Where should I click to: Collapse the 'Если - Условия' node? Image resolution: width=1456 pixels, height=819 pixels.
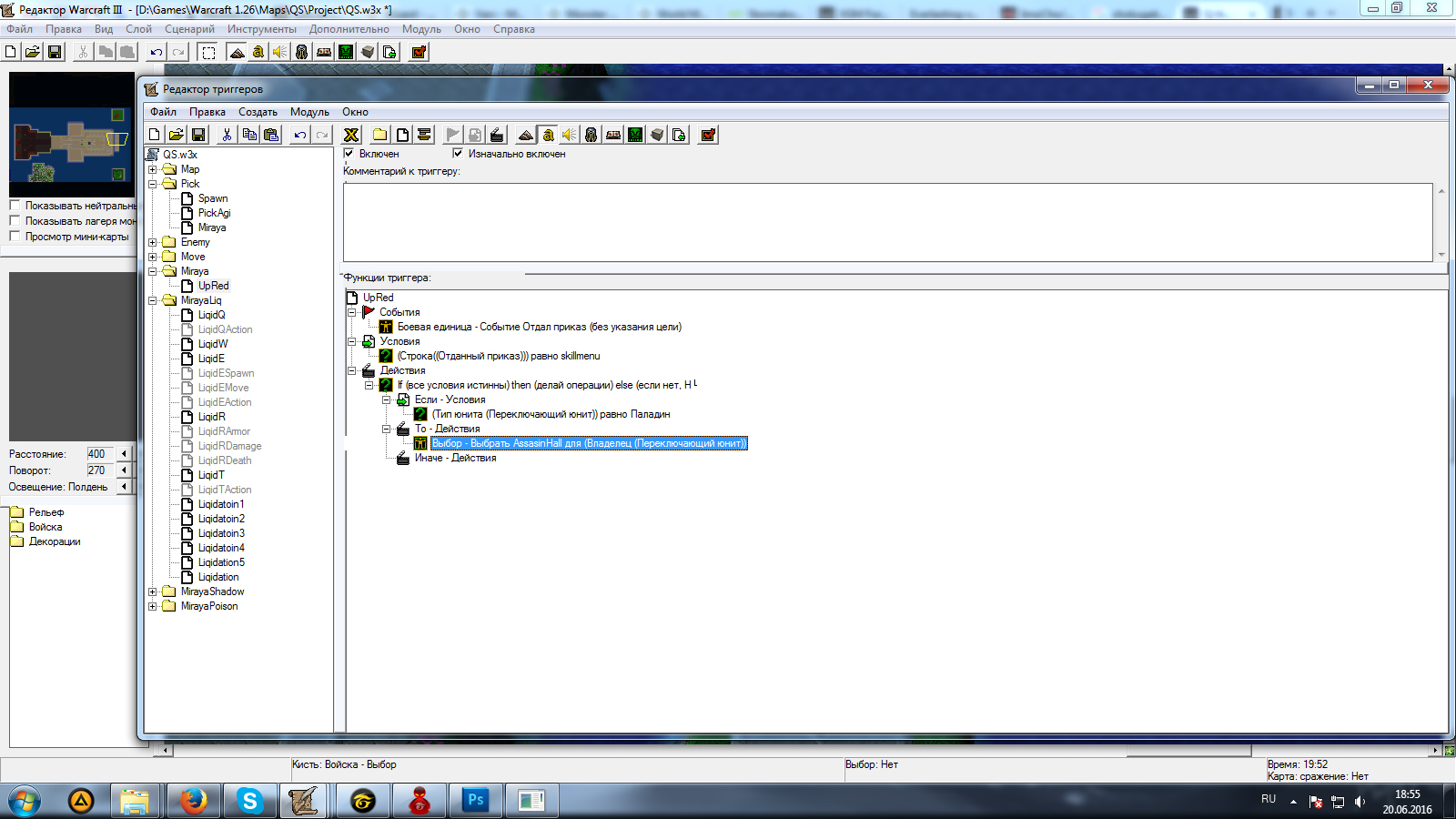coord(386,399)
